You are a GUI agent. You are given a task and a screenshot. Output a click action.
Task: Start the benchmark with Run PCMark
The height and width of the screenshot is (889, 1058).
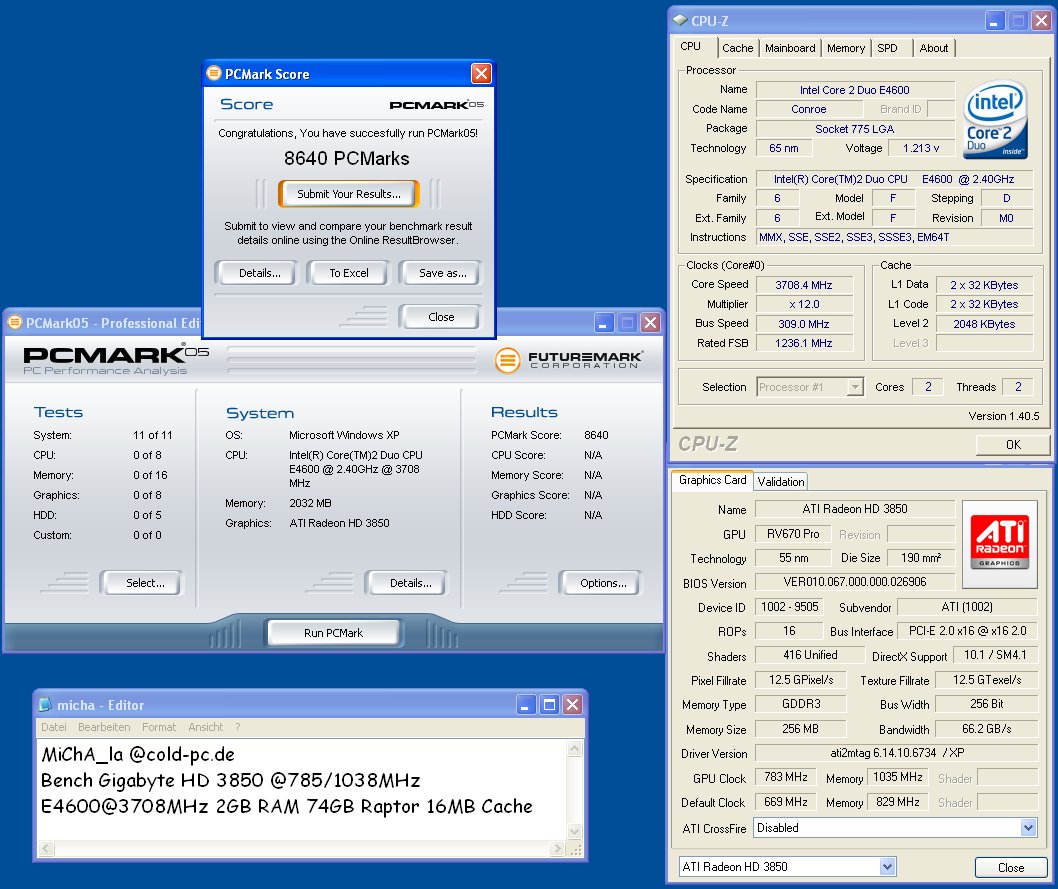[333, 633]
